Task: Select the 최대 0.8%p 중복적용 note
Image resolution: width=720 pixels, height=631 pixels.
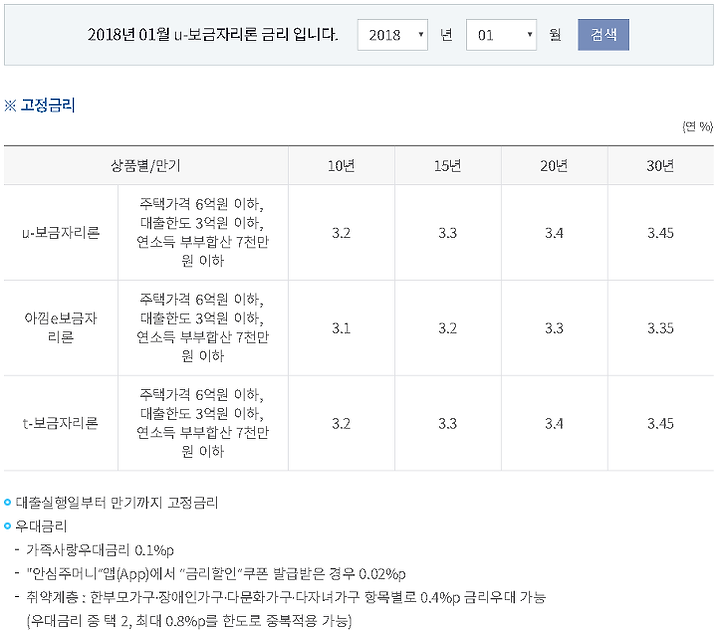Action: (x=189, y=621)
